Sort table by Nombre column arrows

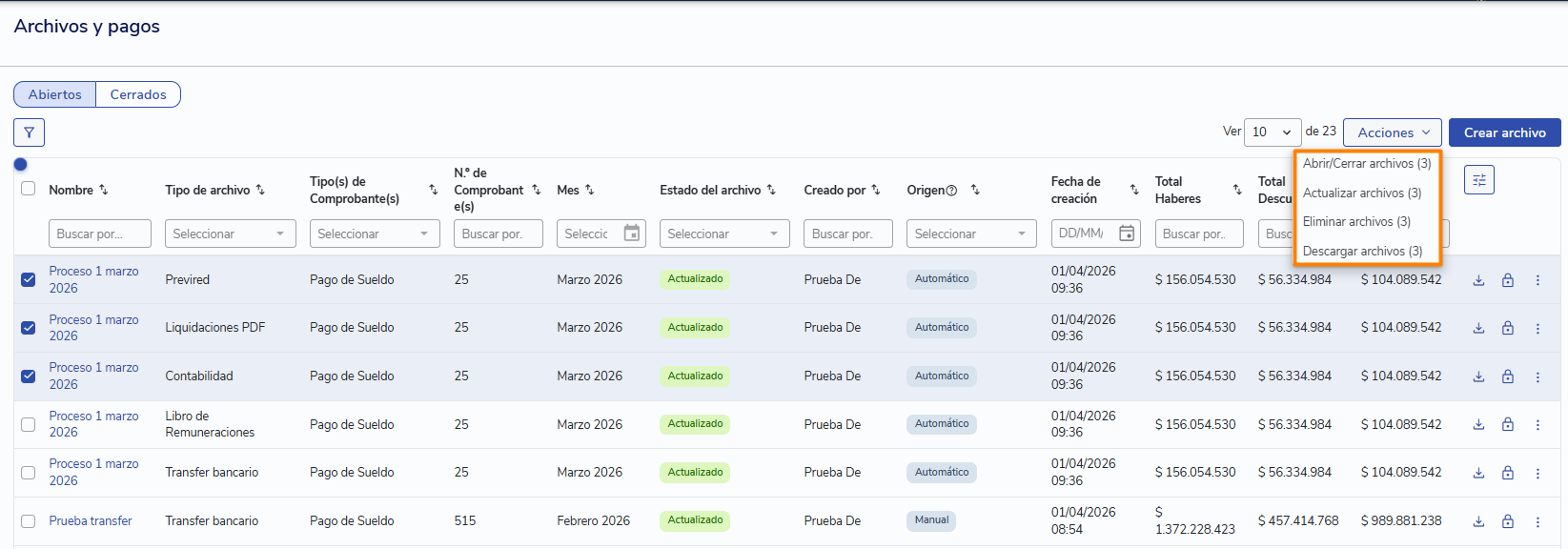coord(104,190)
